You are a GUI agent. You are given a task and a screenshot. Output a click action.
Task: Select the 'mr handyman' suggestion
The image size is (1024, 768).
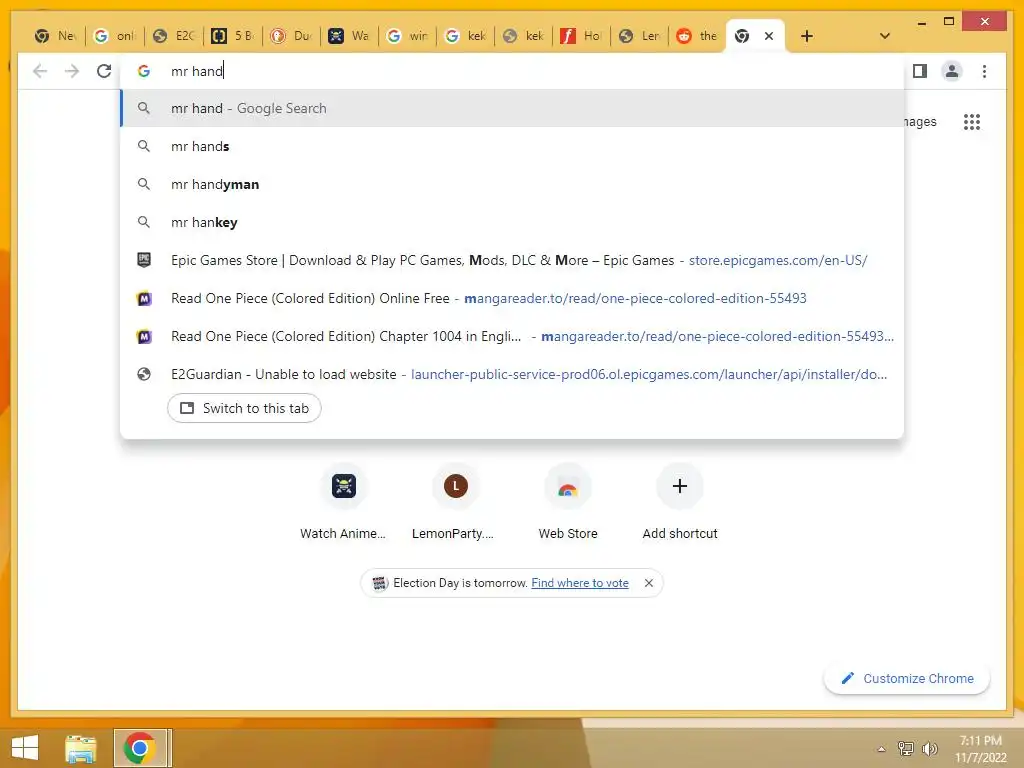point(512,184)
